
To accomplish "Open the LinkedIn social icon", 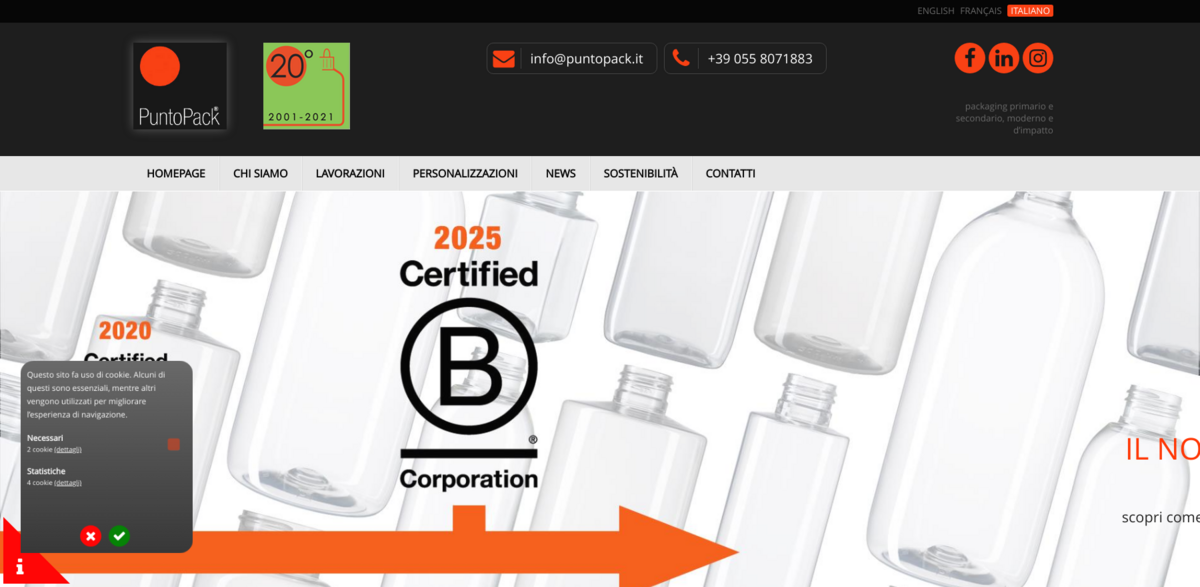I will tap(1004, 58).
